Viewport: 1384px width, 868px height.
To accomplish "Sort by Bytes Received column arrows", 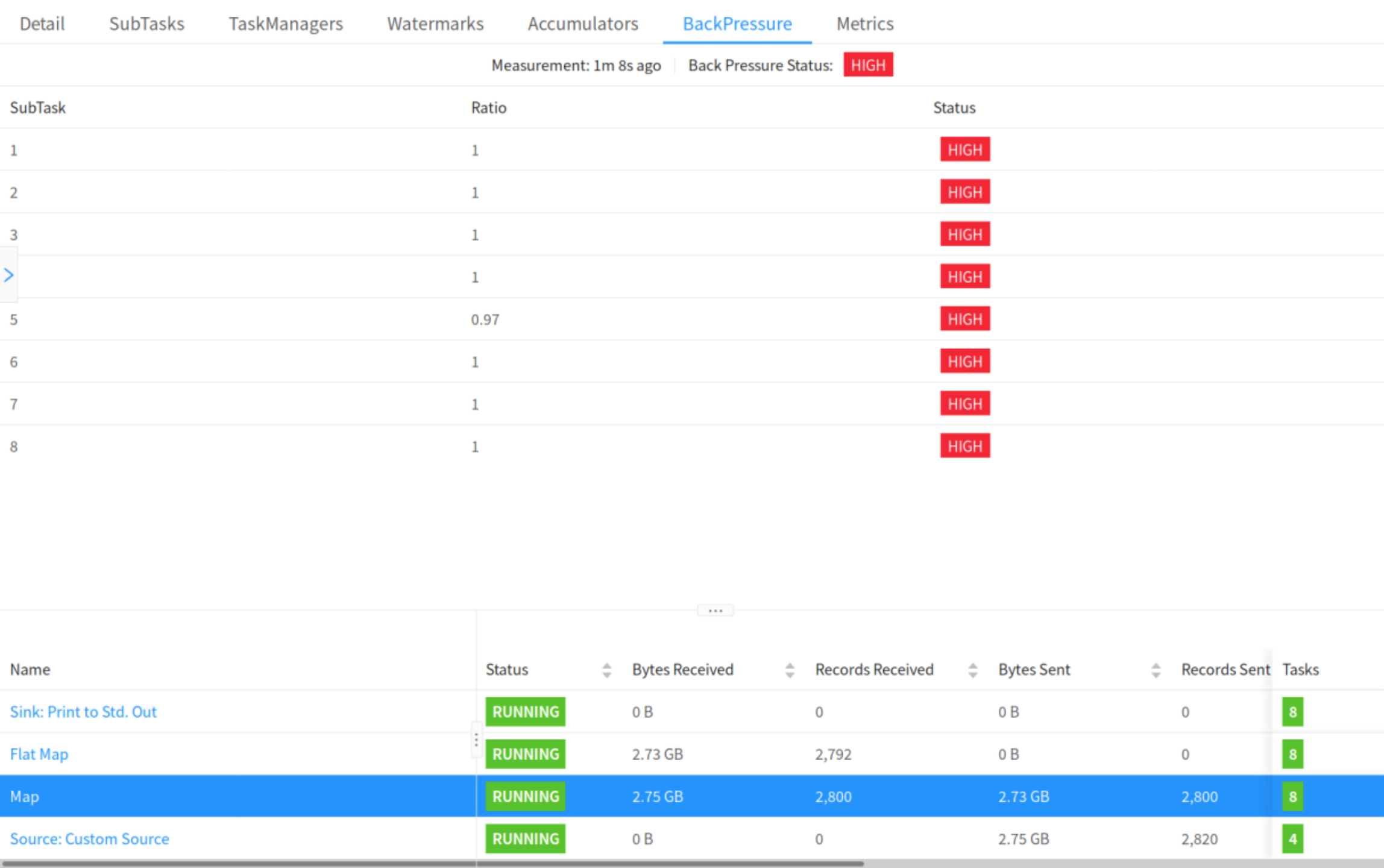I will [789, 670].
